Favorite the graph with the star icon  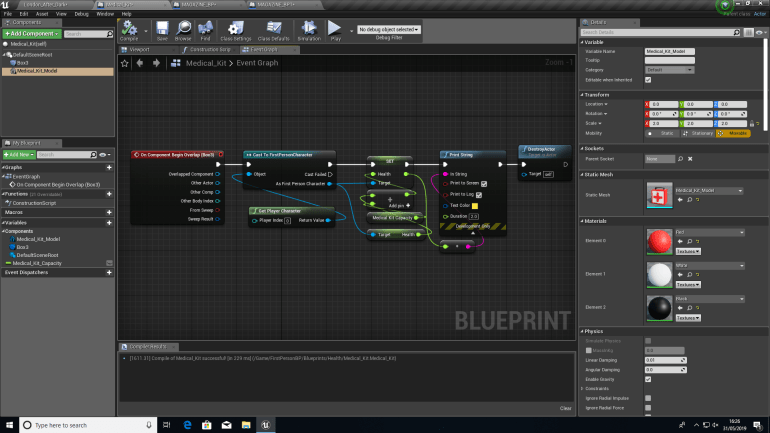(125, 63)
